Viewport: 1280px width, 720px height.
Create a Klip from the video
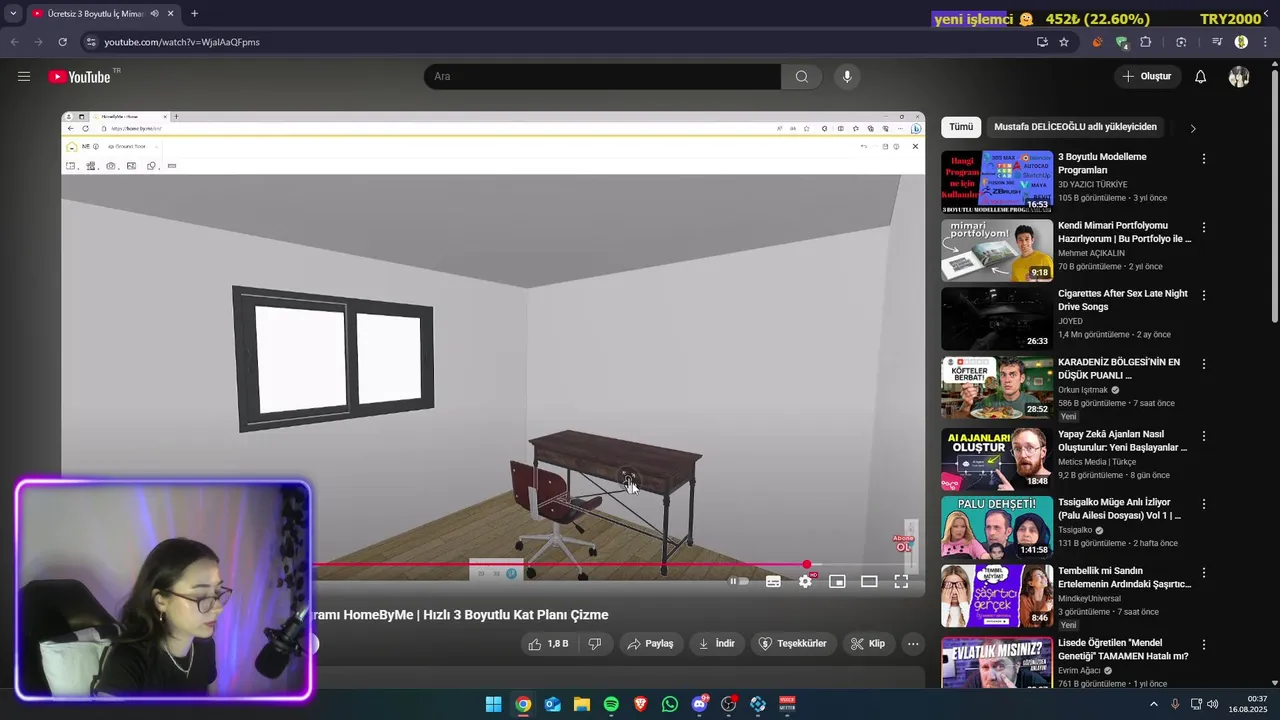868,644
